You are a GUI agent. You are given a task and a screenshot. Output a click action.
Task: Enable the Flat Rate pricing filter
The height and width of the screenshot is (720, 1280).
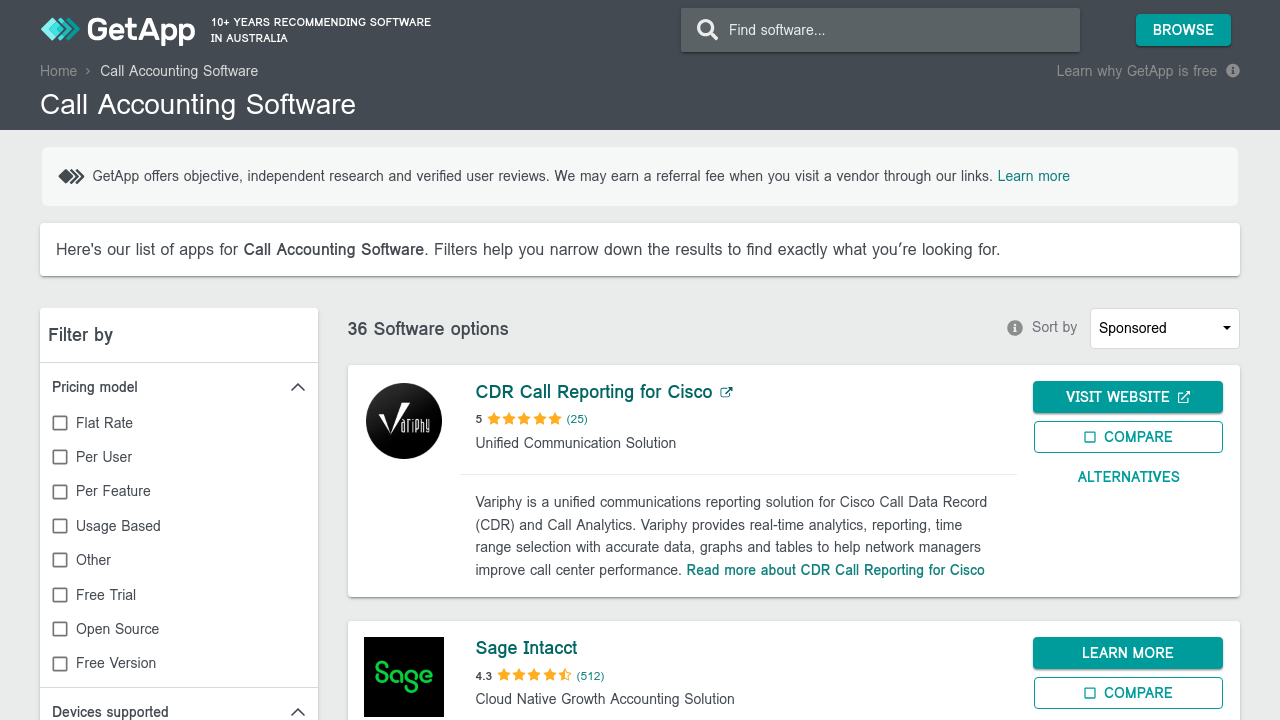(x=60, y=423)
